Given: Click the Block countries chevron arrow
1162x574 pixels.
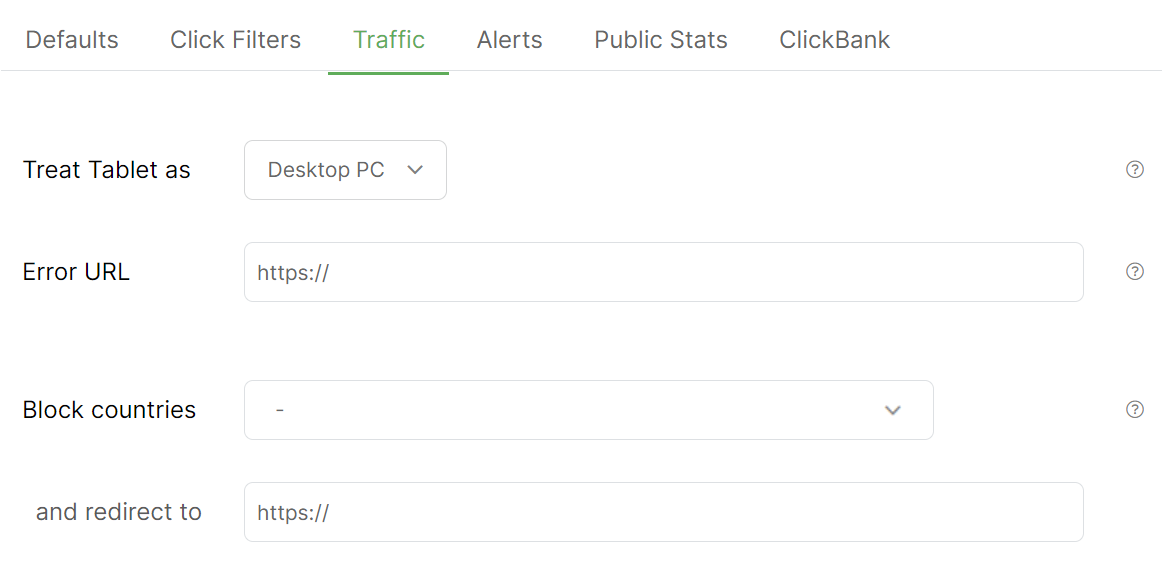Looking at the screenshot, I should click(893, 410).
